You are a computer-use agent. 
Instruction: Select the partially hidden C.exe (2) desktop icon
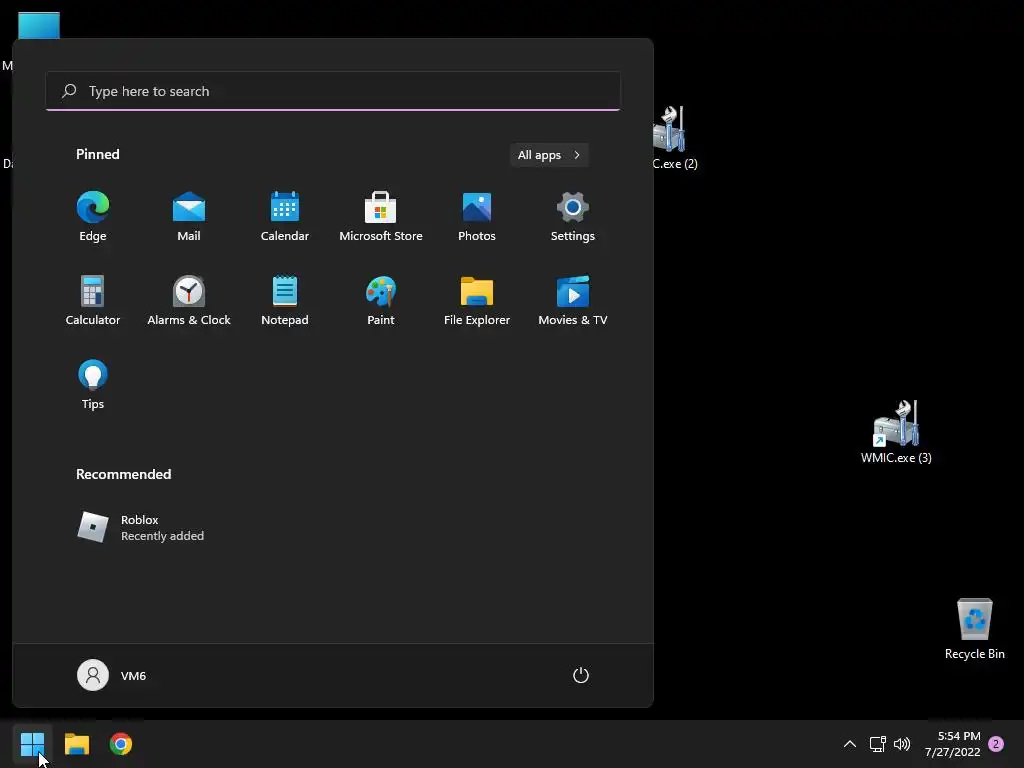click(x=675, y=138)
